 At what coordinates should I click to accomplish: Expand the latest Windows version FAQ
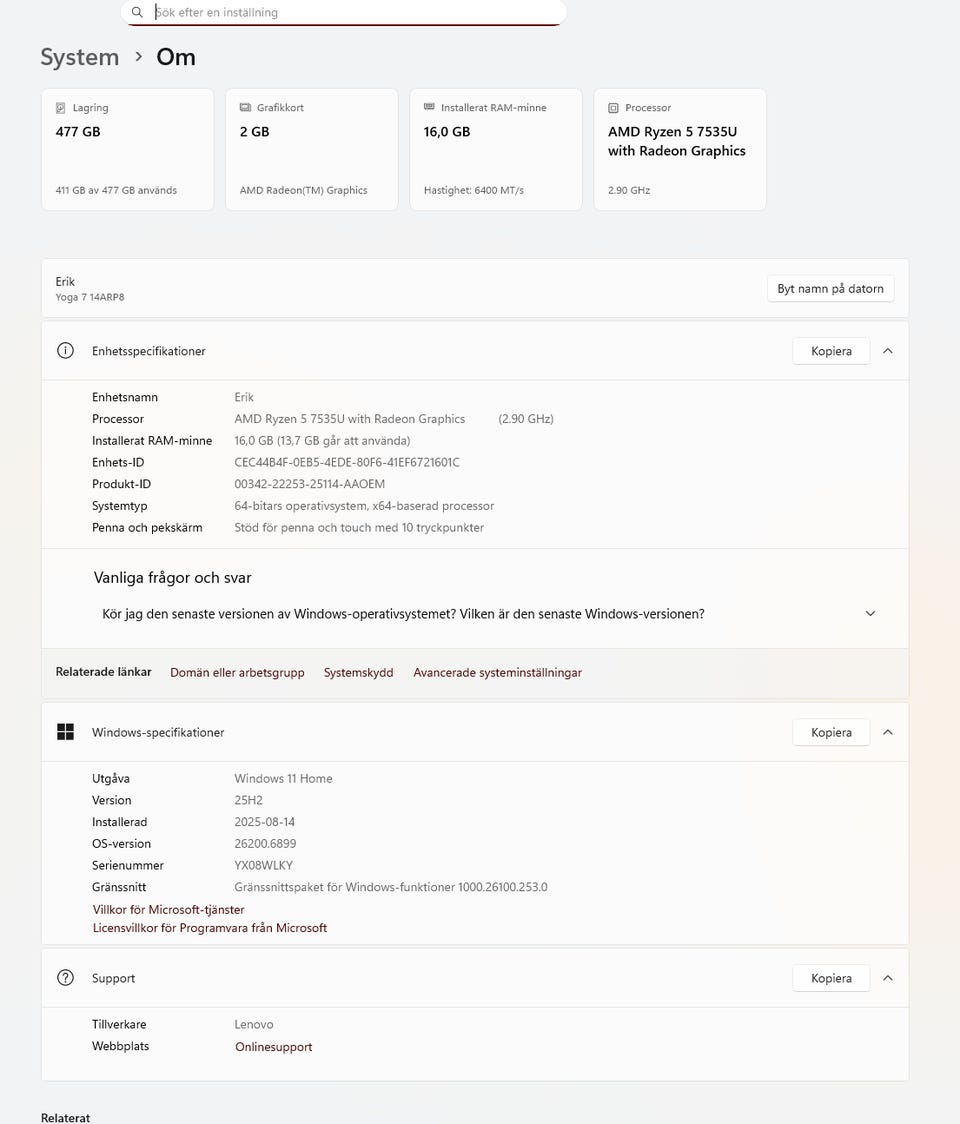(x=870, y=614)
